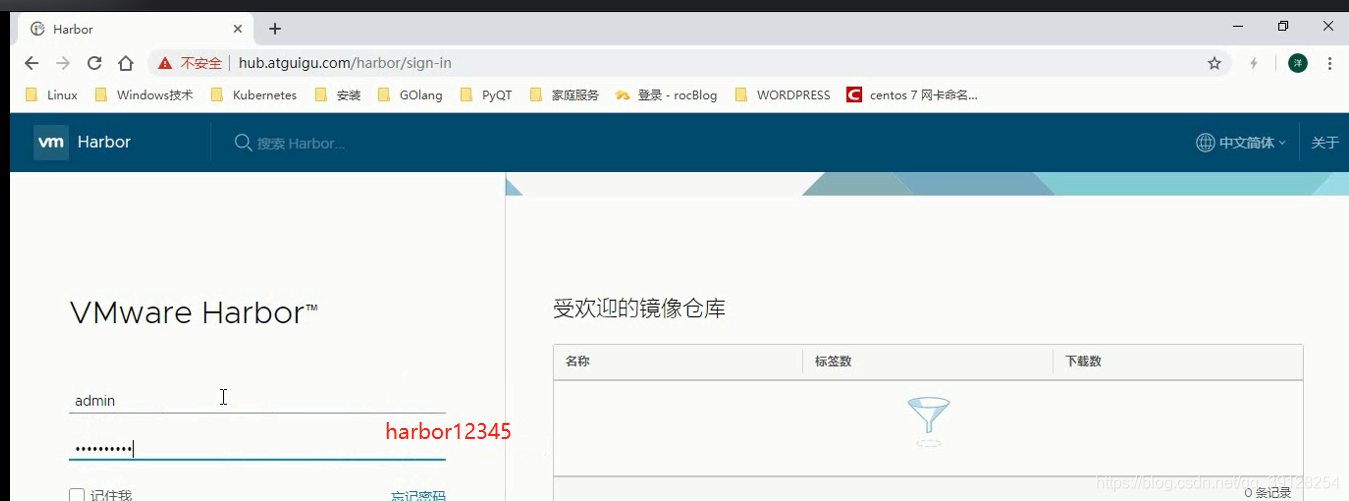Go forward with the browser forward arrow

click(x=63, y=63)
